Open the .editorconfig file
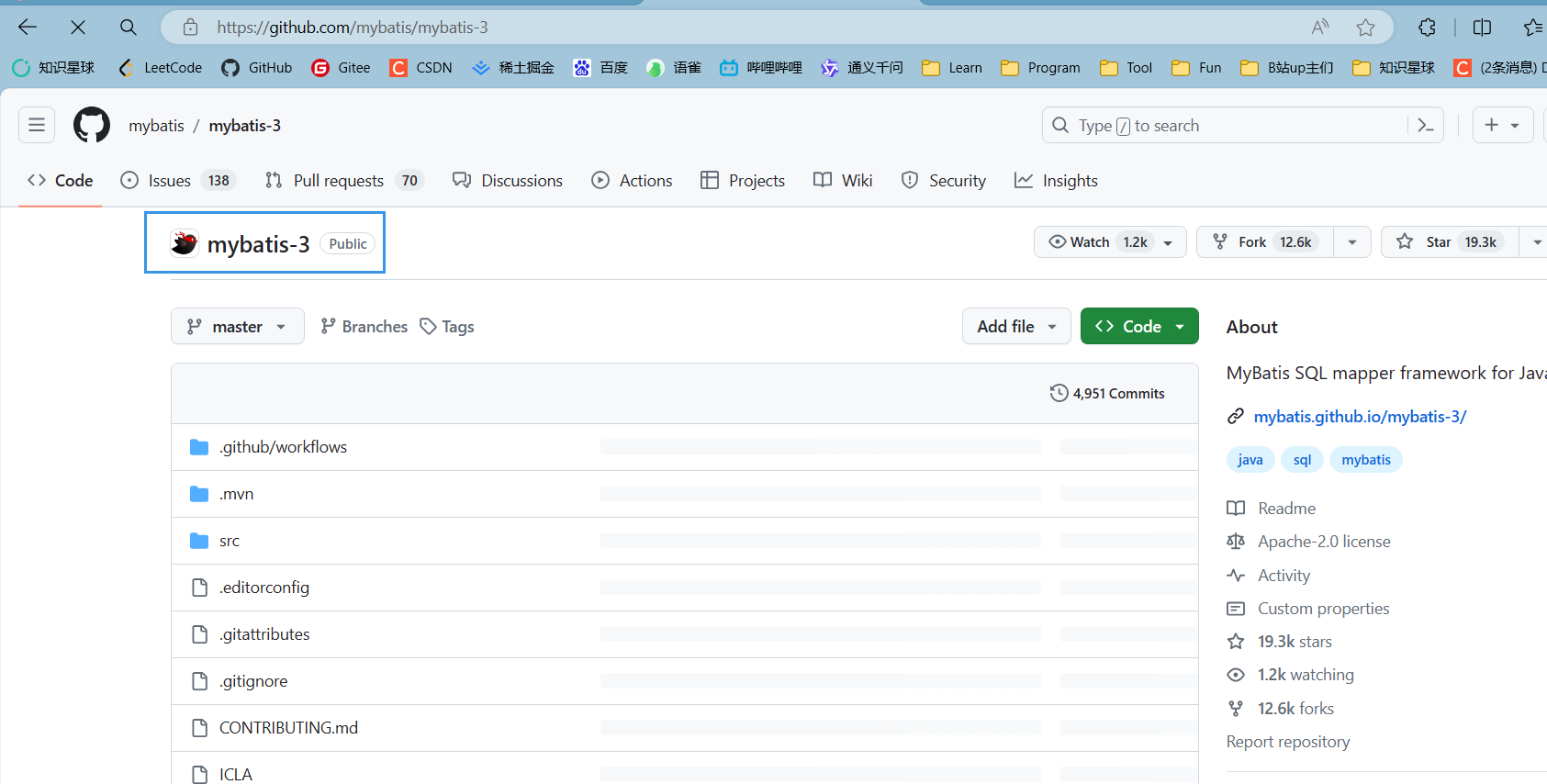The image size is (1547, 784). (264, 588)
